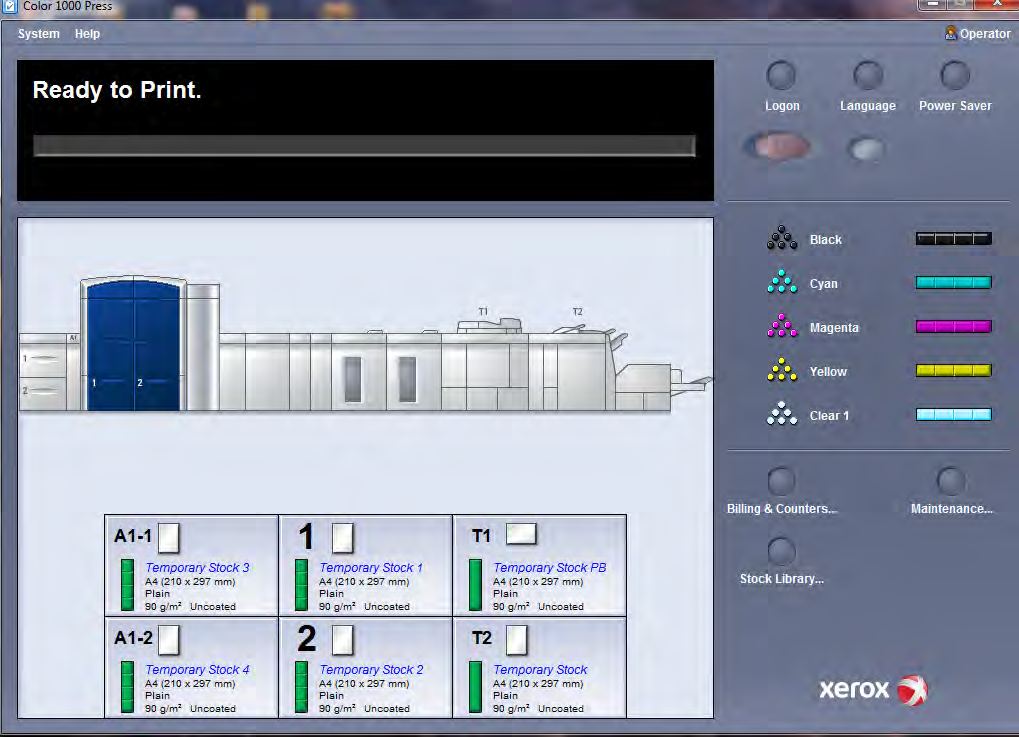Click the Magenta toner level bar
Image resolution: width=1019 pixels, height=737 pixels.
953,326
